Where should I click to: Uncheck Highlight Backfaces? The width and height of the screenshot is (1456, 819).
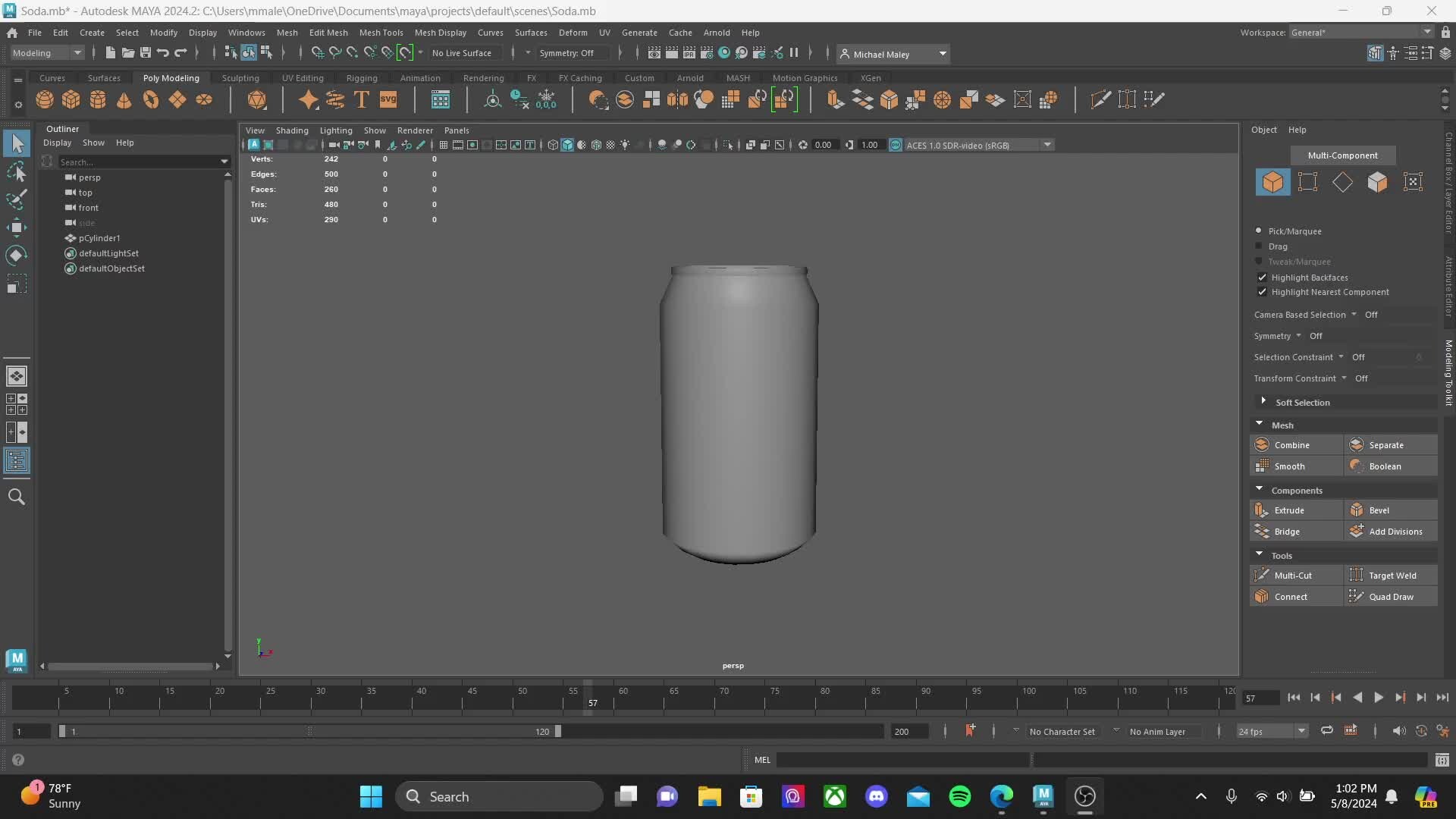point(1261,278)
